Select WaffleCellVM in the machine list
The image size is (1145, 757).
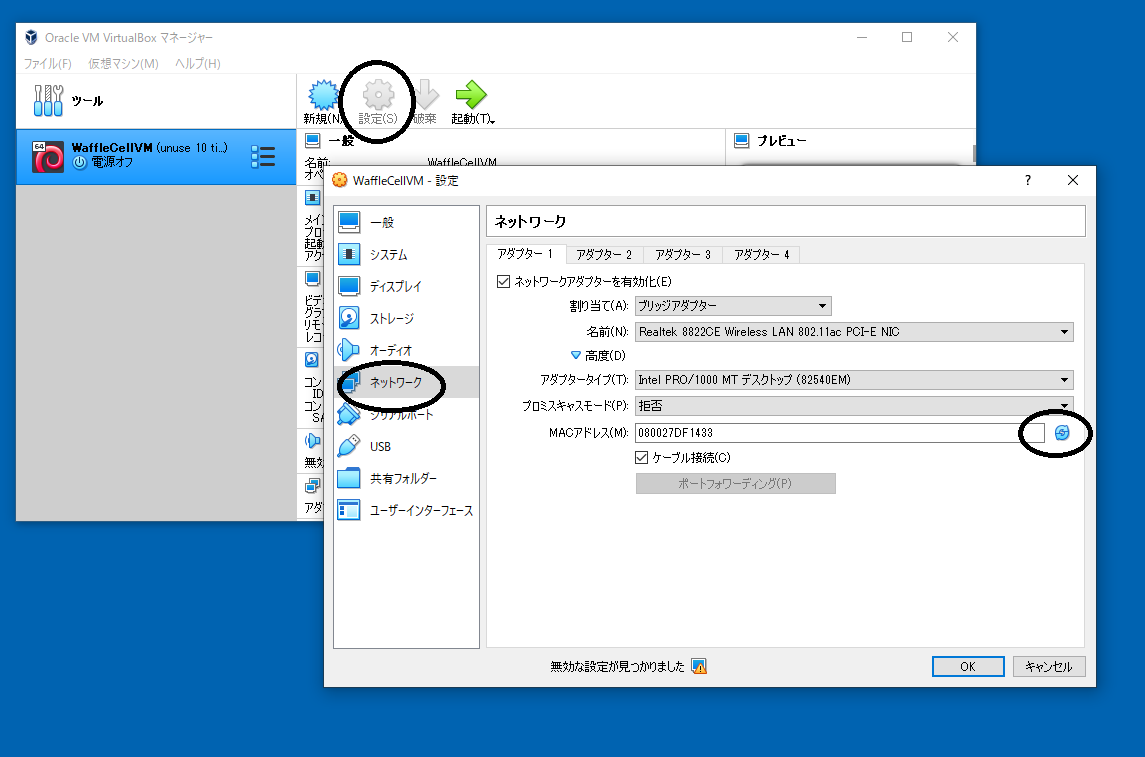click(x=156, y=157)
